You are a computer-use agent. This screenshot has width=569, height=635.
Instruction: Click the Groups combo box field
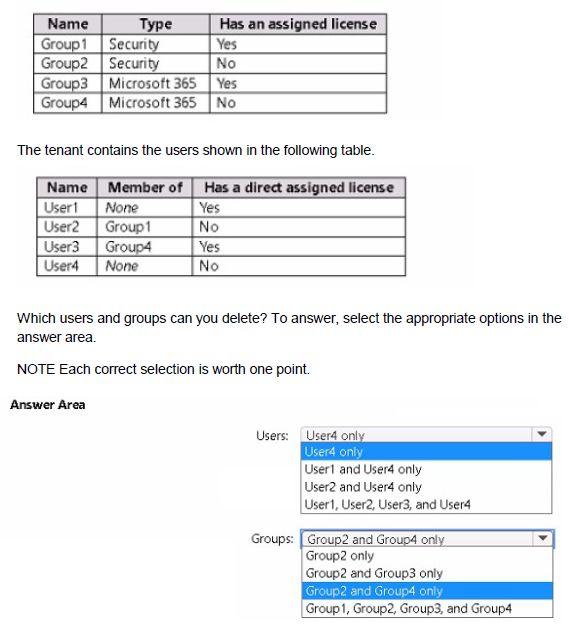pyautogui.click(x=427, y=539)
